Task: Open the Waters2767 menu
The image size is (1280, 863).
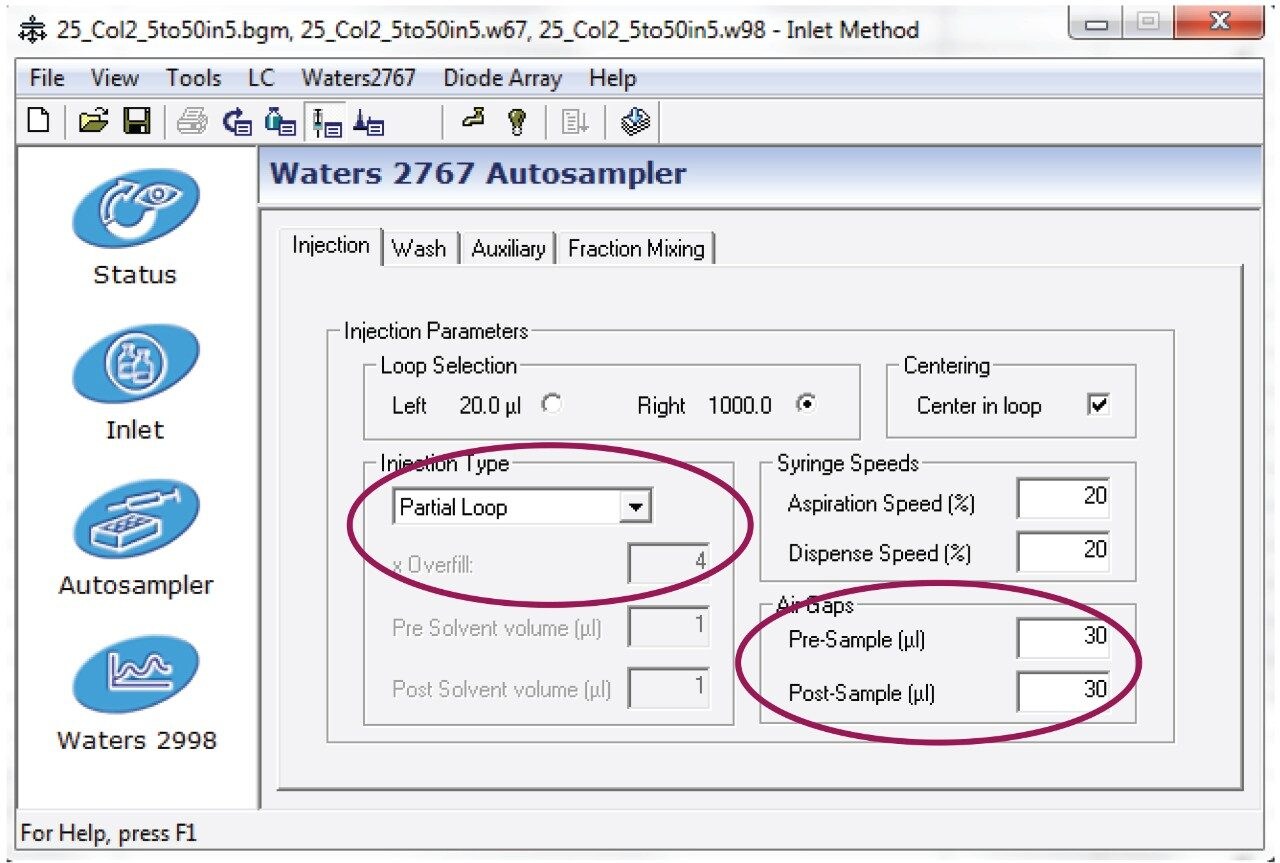Action: tap(358, 78)
